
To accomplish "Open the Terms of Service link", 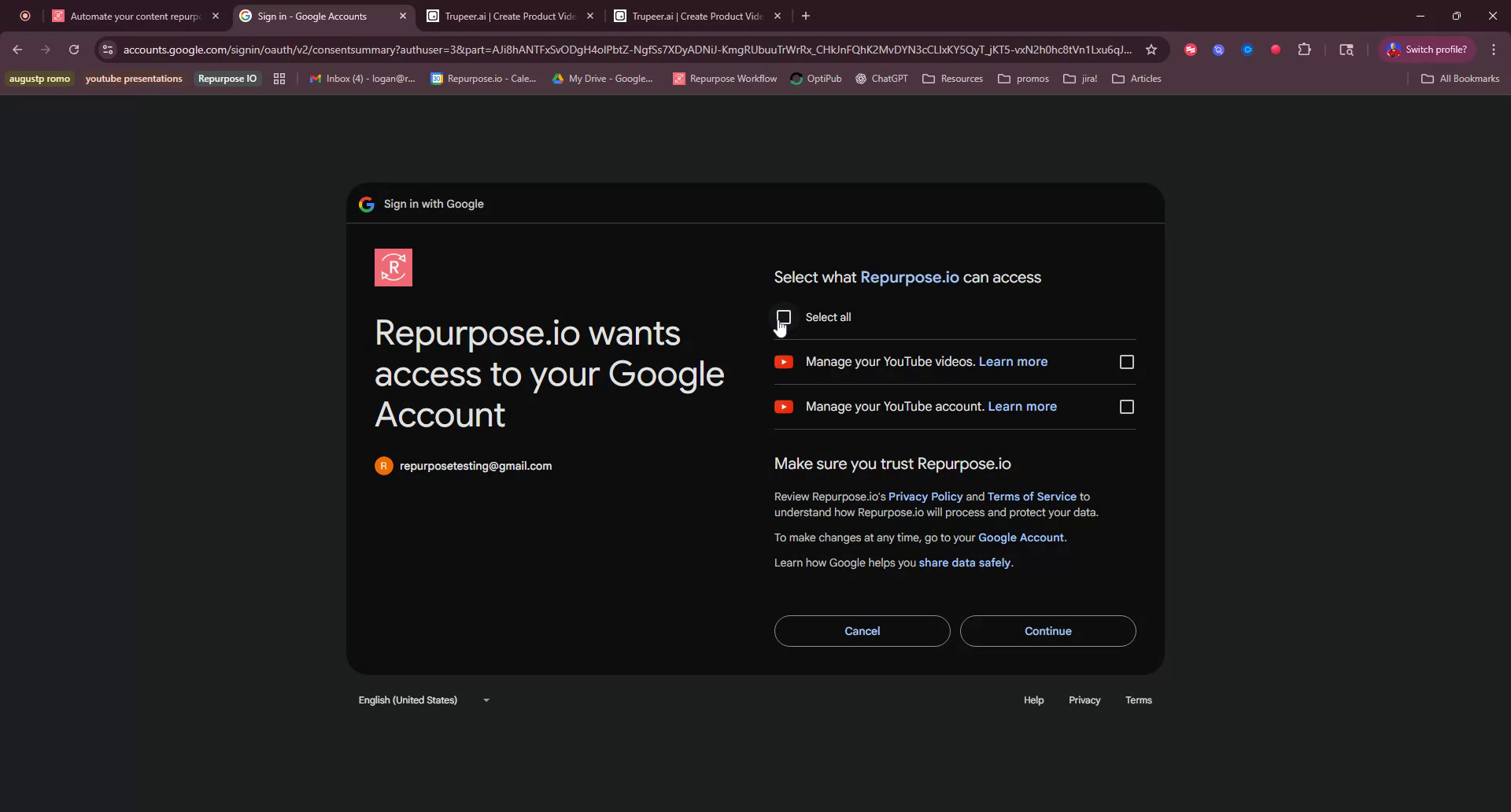I will [x=1031, y=496].
